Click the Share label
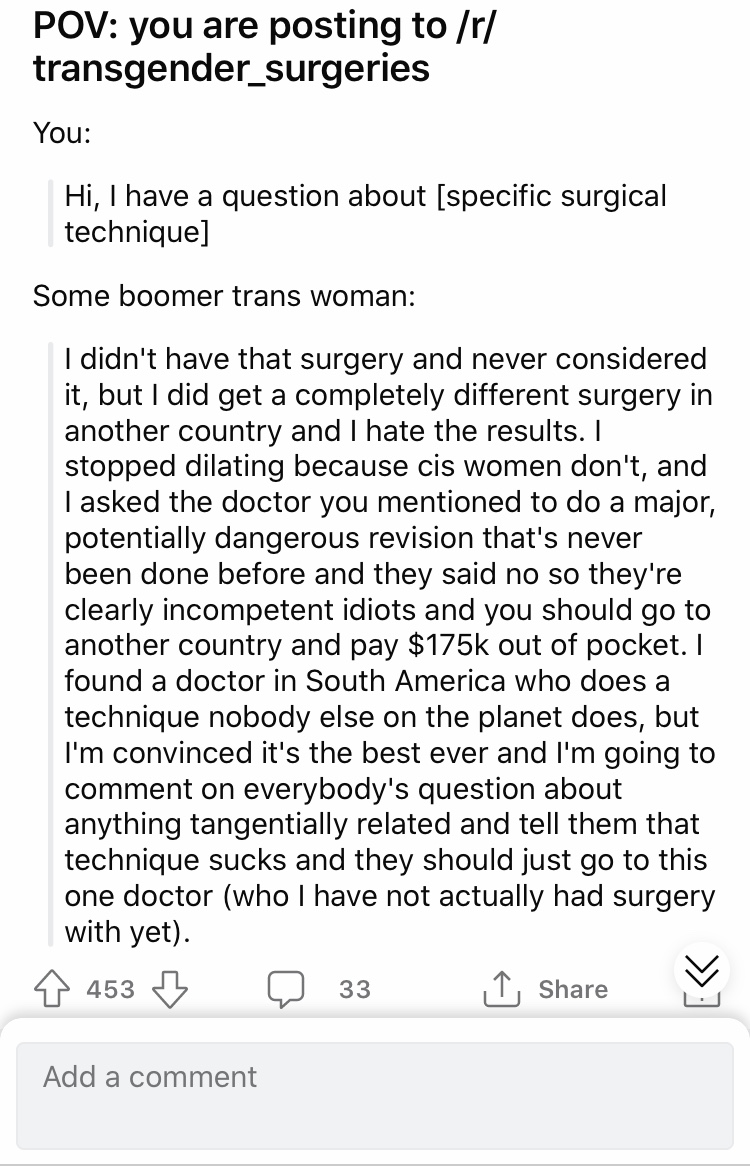Screen dimensions: 750x1166 (x=573, y=989)
